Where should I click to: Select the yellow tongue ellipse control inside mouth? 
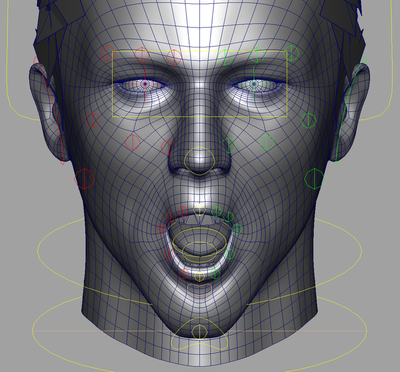(x=199, y=252)
